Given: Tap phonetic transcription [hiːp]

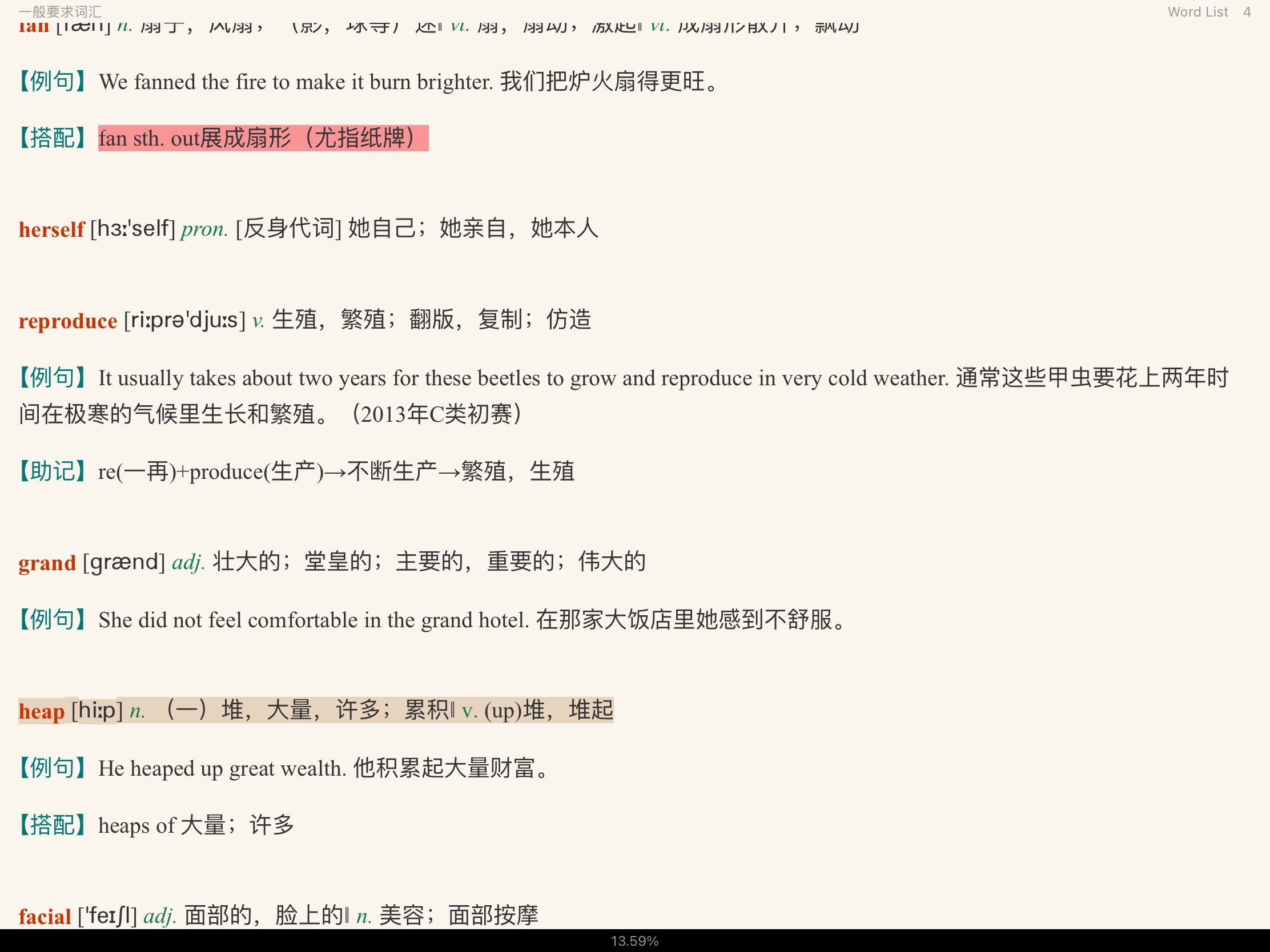Looking at the screenshot, I should click(x=97, y=711).
